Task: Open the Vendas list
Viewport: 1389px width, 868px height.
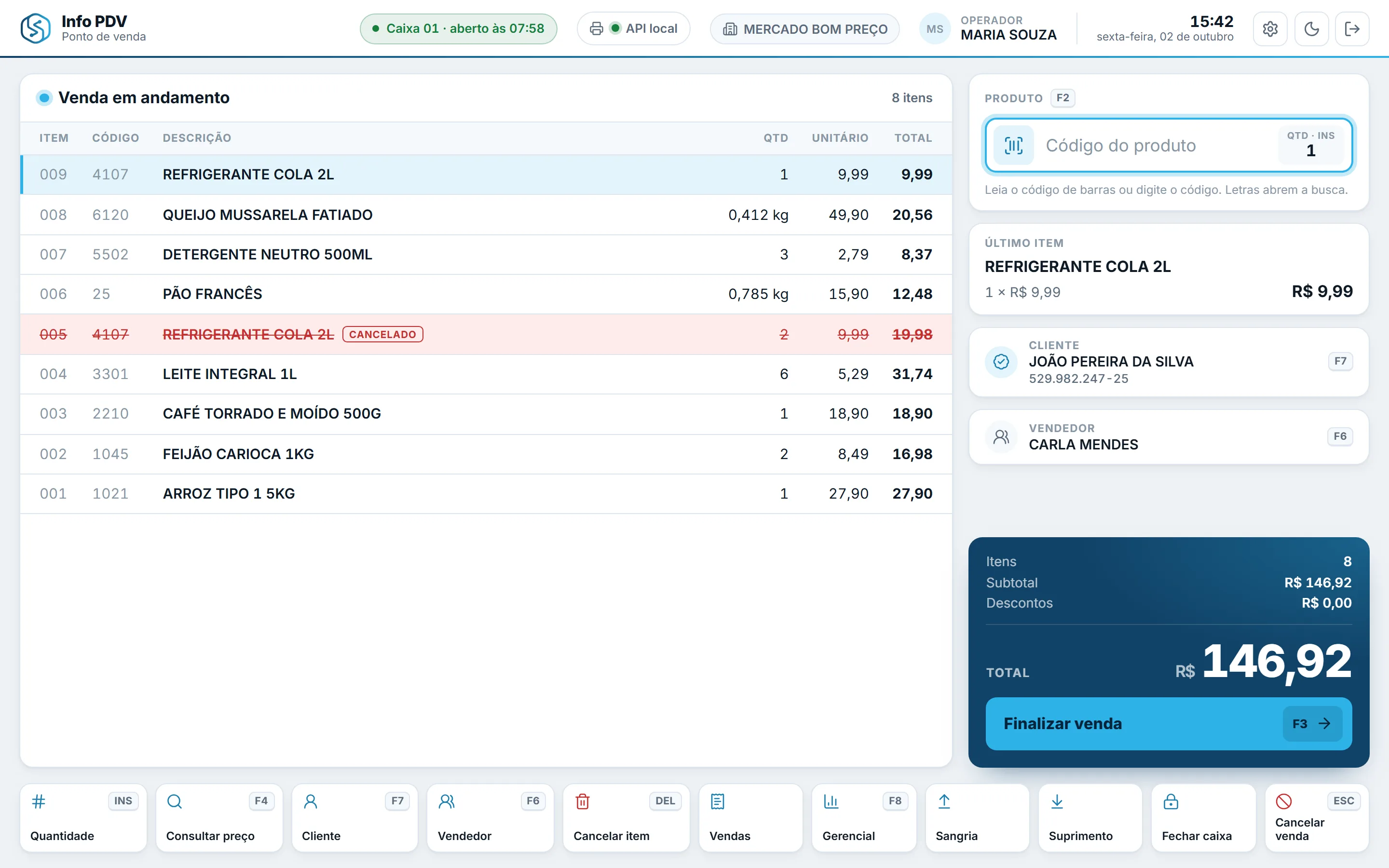Action: [x=751, y=817]
